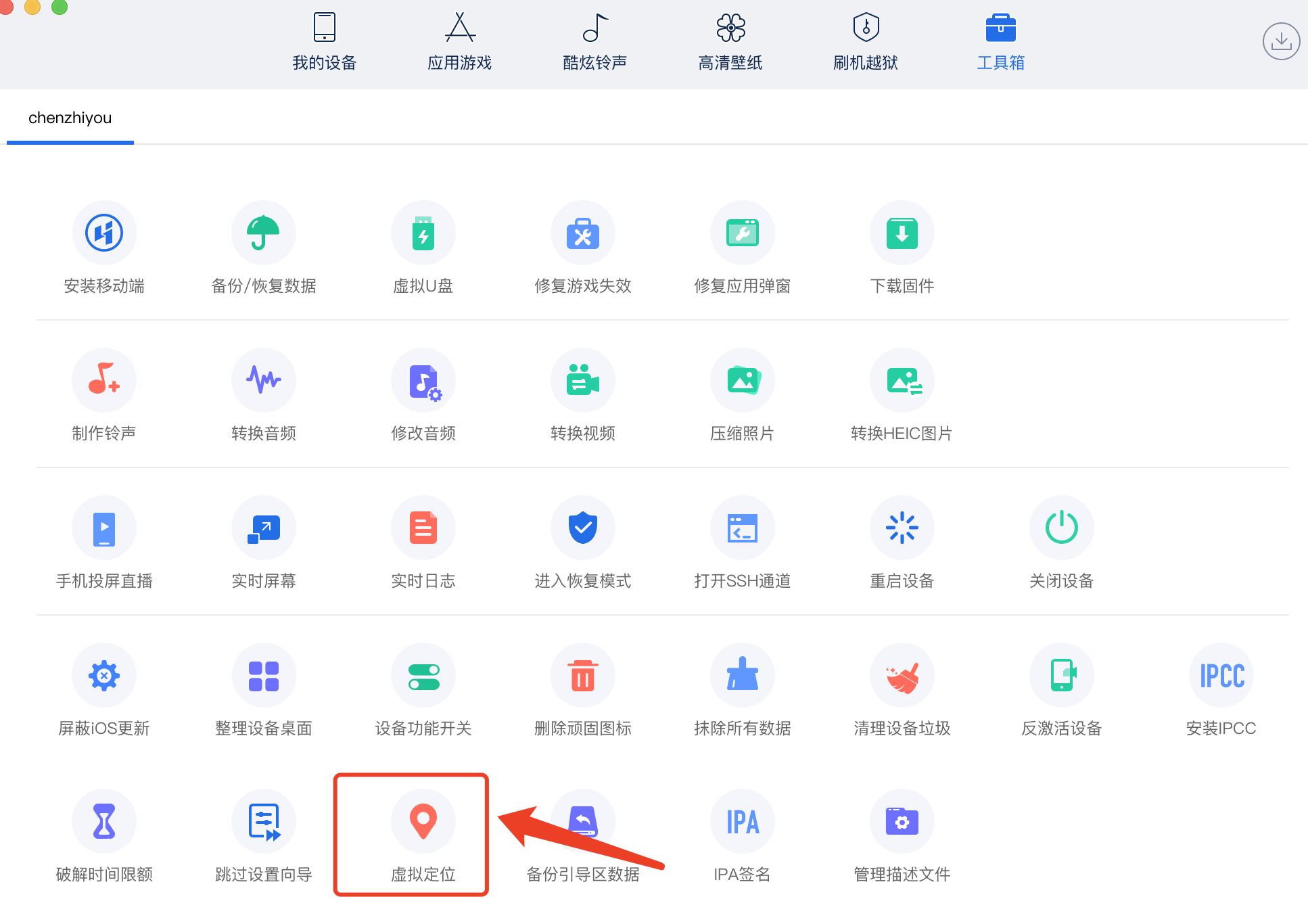This screenshot has height=924, width=1308.
Task: Click 删除顽固图标 trash icon
Action: pyautogui.click(x=582, y=675)
